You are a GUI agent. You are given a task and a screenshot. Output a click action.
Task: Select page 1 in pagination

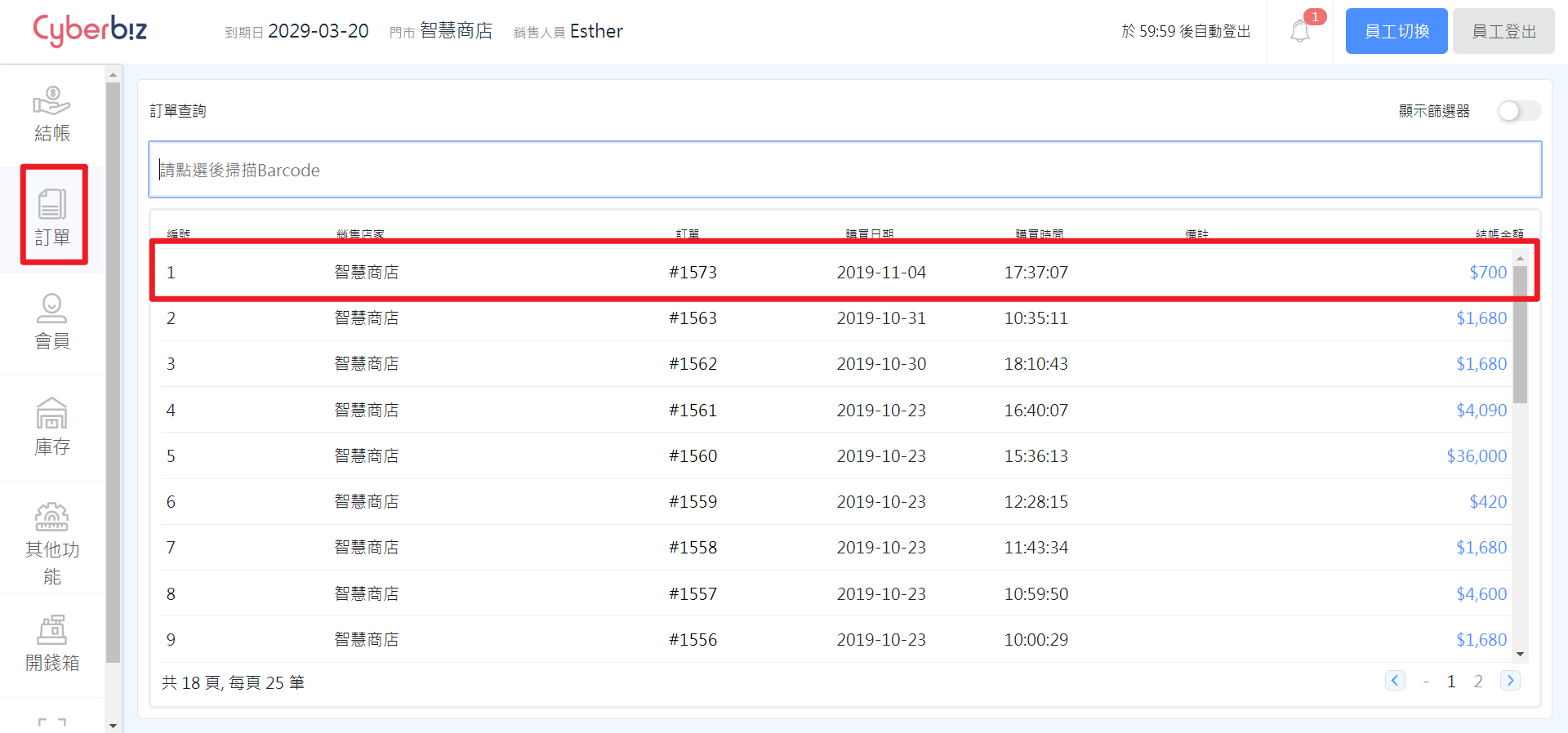pos(1451,682)
